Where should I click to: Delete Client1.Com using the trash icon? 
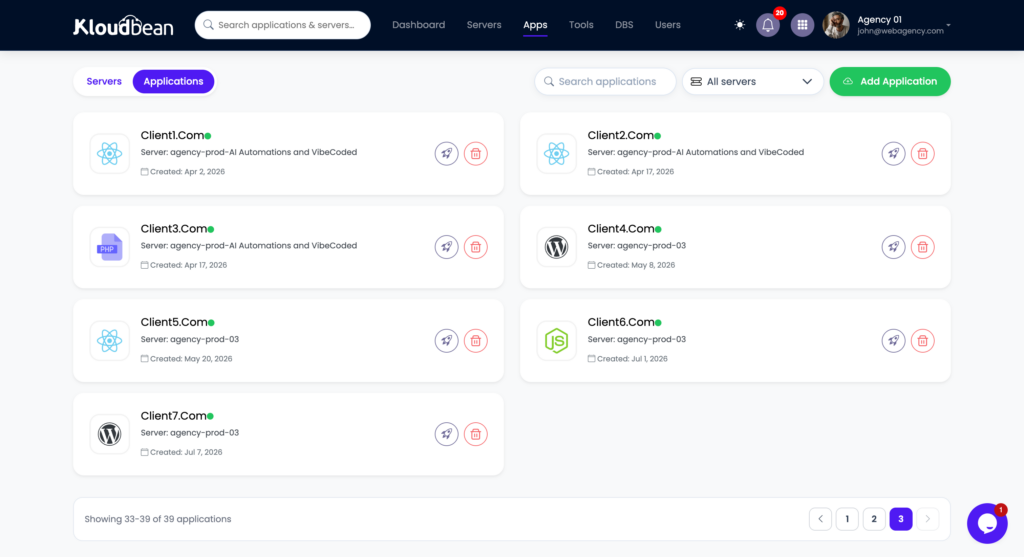pyautogui.click(x=475, y=153)
